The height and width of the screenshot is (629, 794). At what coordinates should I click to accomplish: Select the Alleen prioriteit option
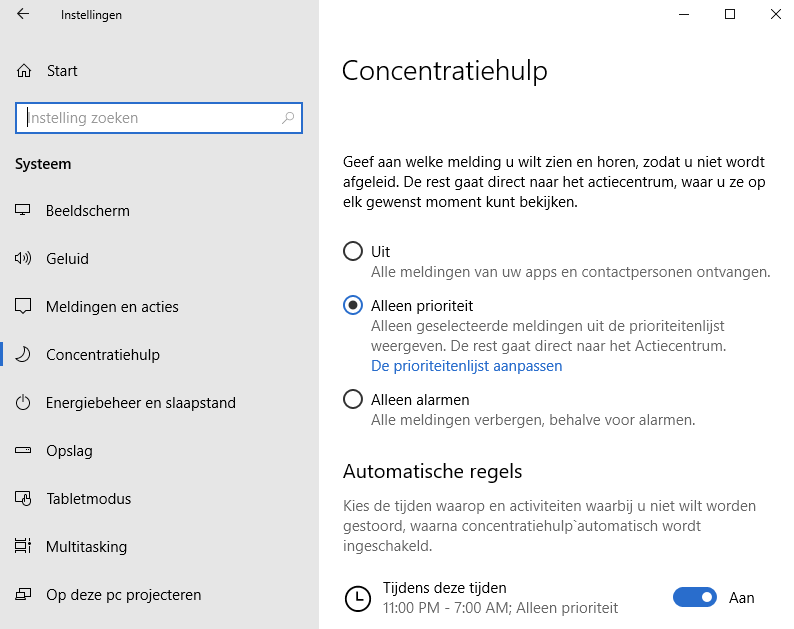pos(353,305)
